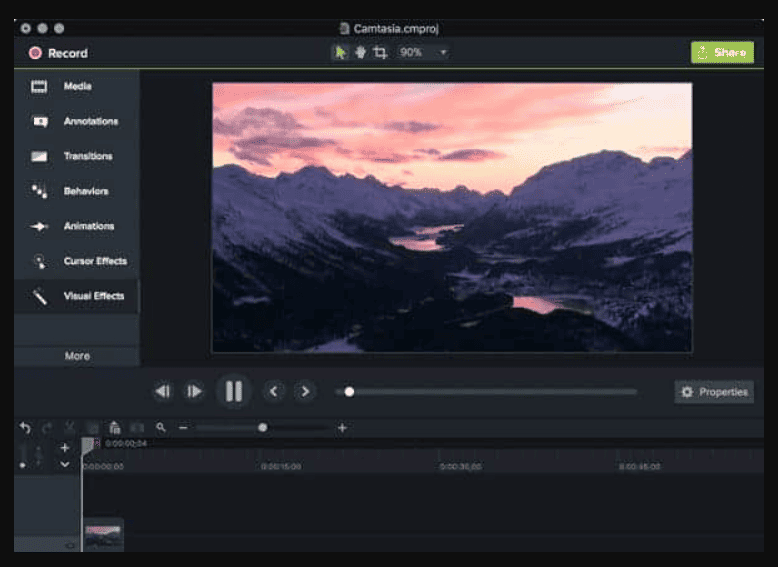Open the Behaviors tab
778x567 pixels.
[x=76, y=191]
